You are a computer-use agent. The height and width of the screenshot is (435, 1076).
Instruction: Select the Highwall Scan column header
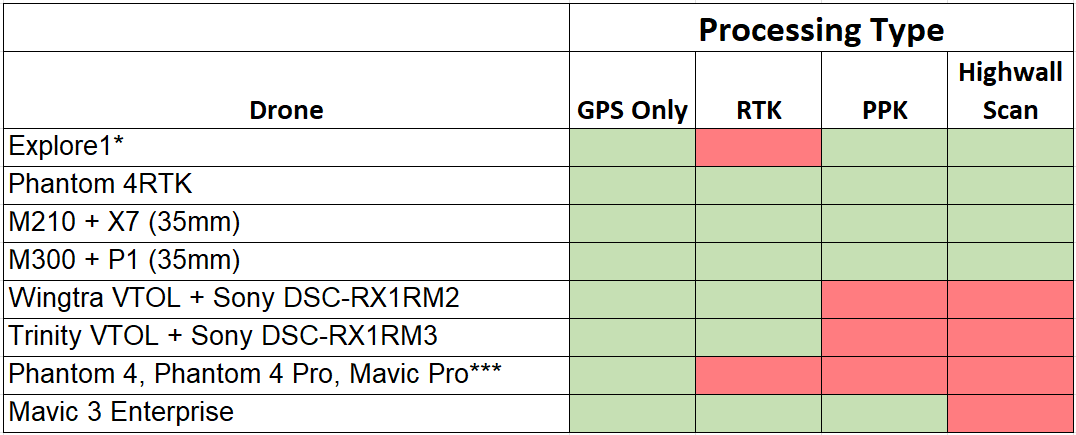coord(1010,90)
